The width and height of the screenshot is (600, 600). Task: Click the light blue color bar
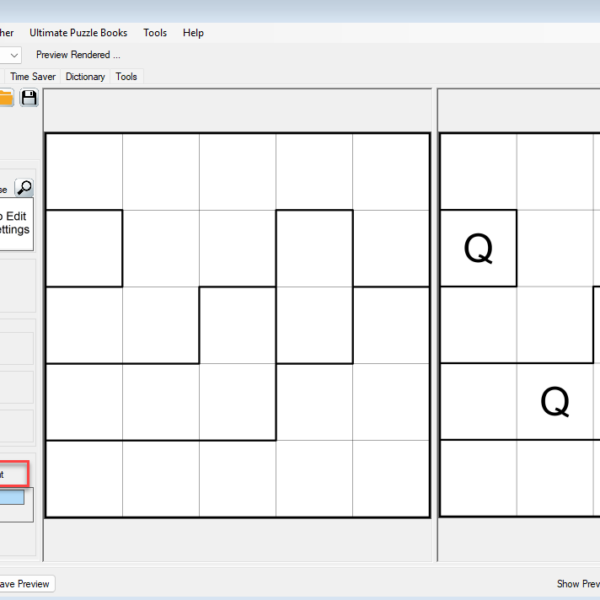click(x=13, y=497)
